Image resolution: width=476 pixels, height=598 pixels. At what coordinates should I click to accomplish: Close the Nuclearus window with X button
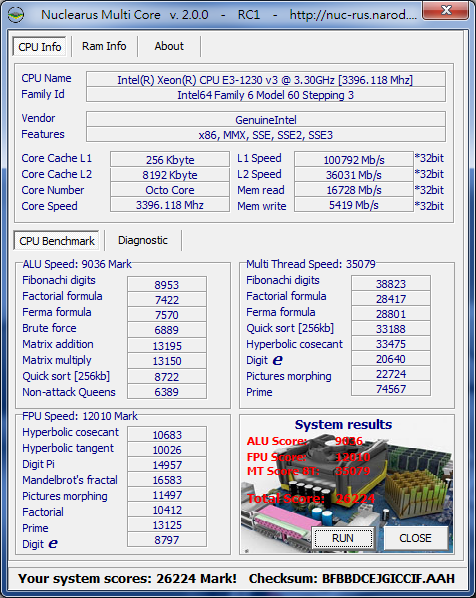point(445,11)
